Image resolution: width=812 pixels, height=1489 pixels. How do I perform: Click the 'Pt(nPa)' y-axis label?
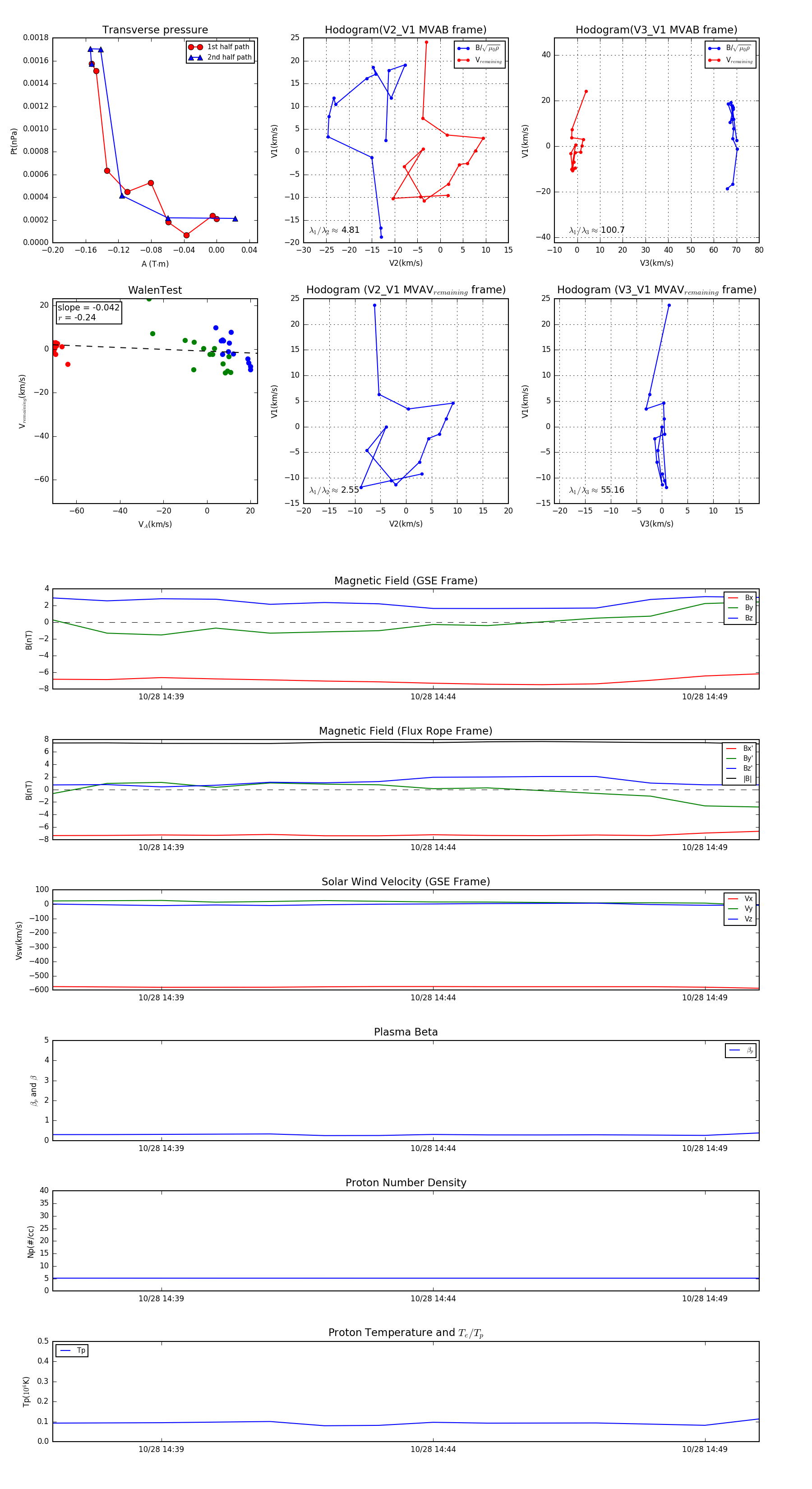pos(14,141)
